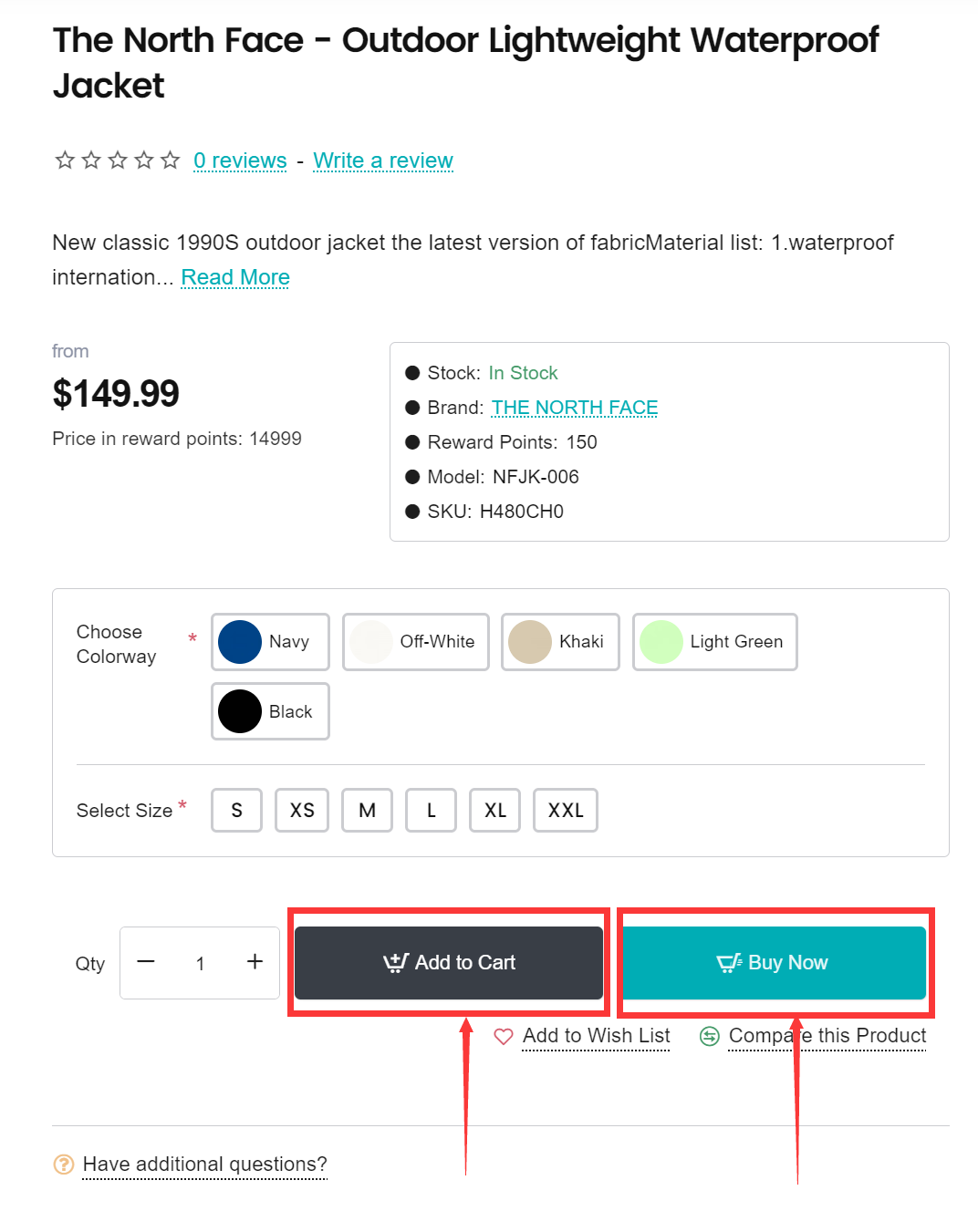
Task: Open THE NORTH FACE brand link
Action: point(575,408)
